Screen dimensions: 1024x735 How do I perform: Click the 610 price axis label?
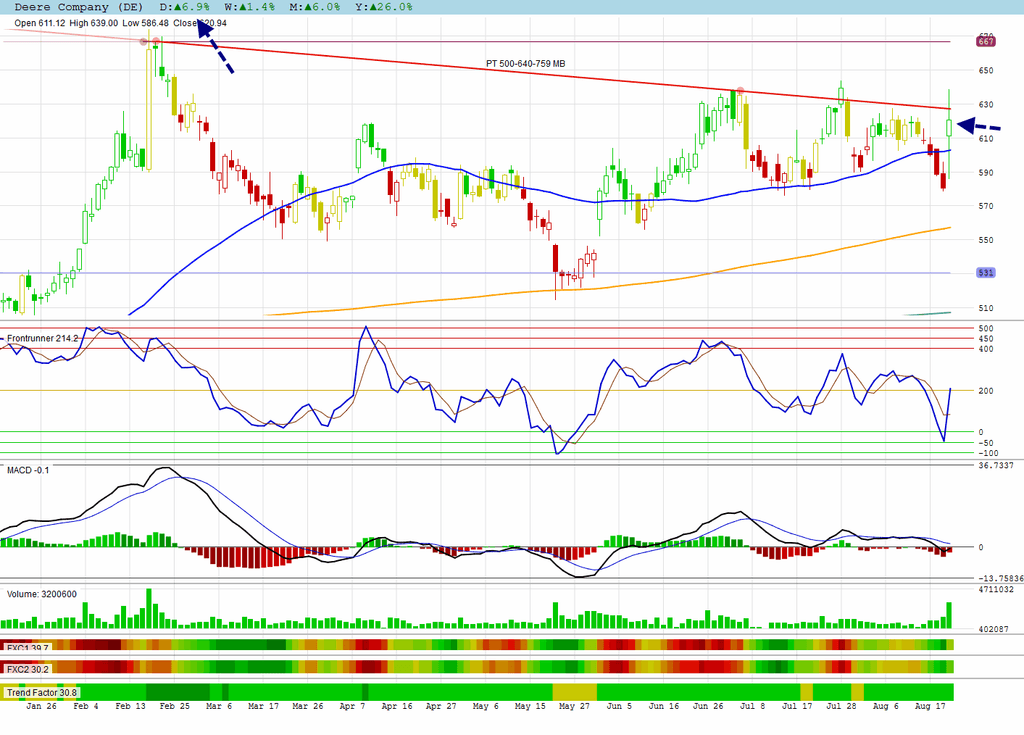point(985,139)
